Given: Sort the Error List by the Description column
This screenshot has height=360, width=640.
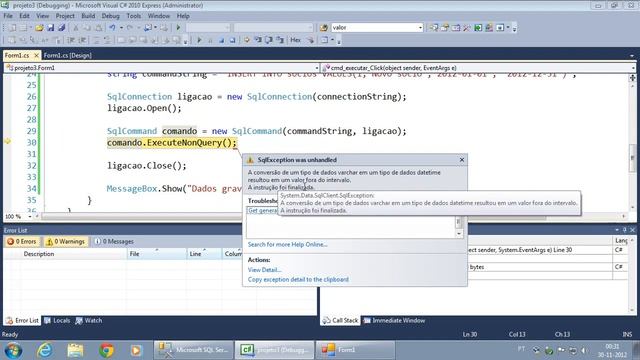Looking at the screenshot, I should (72, 254).
